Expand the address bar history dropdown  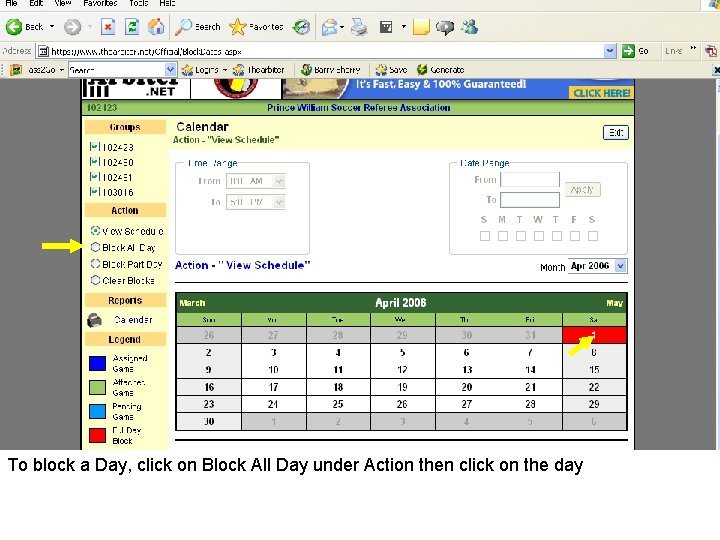tap(609, 51)
